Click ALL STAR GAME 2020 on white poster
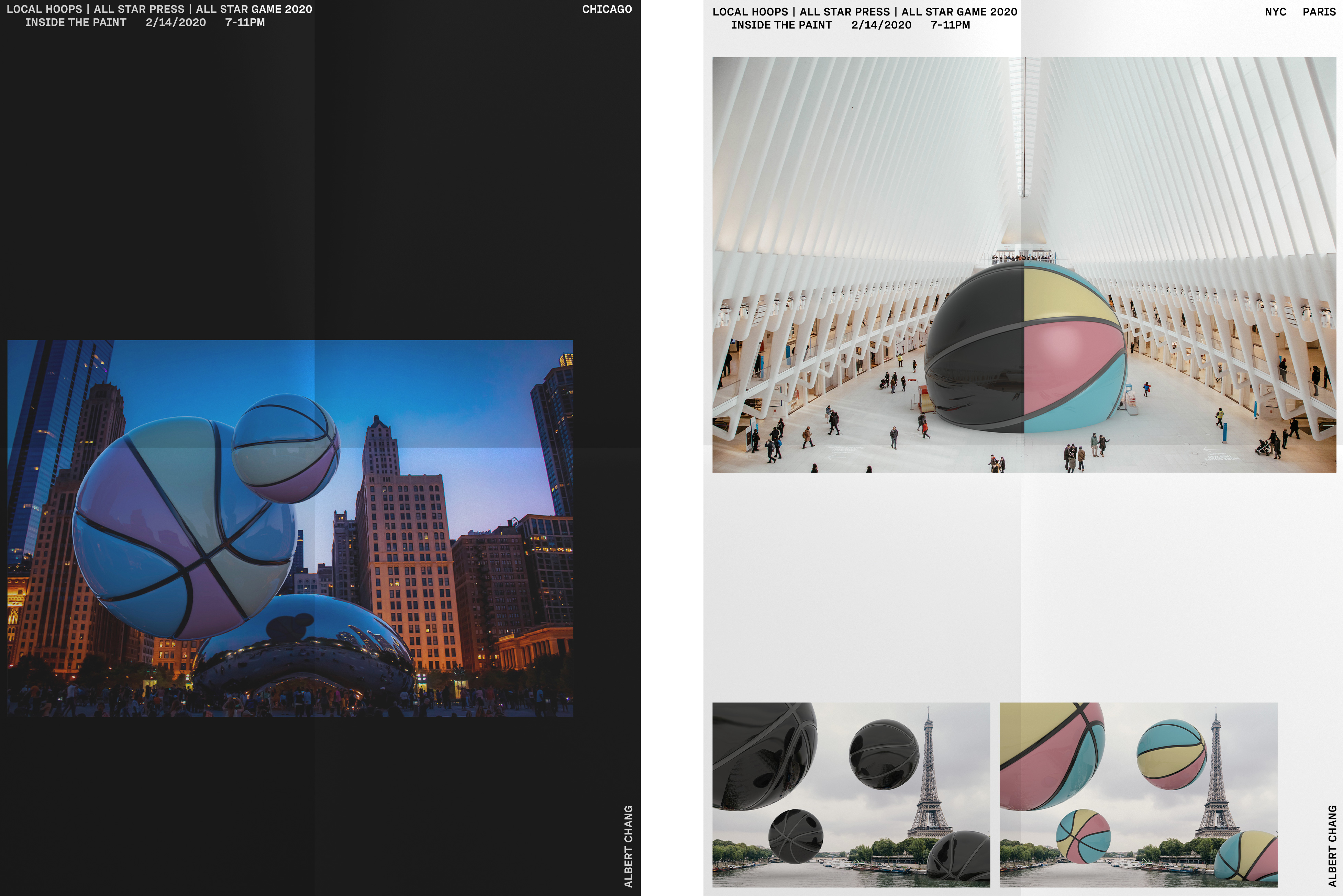Viewport: 1343px width, 896px height. 959,12
